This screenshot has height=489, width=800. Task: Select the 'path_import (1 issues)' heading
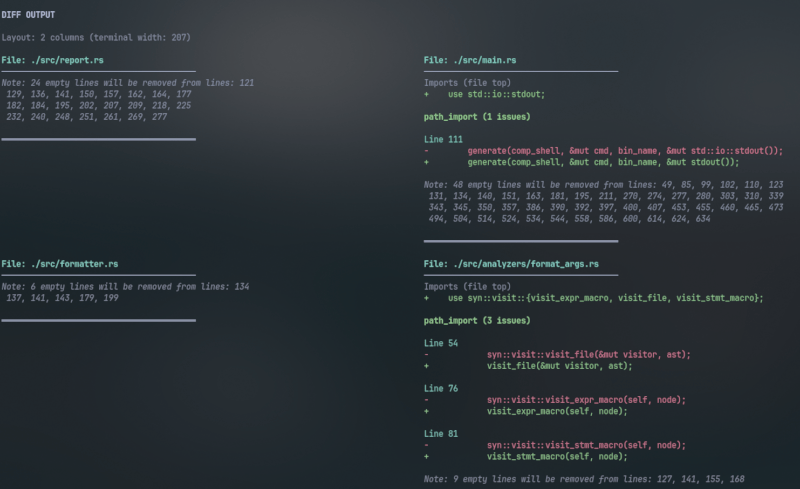point(477,117)
